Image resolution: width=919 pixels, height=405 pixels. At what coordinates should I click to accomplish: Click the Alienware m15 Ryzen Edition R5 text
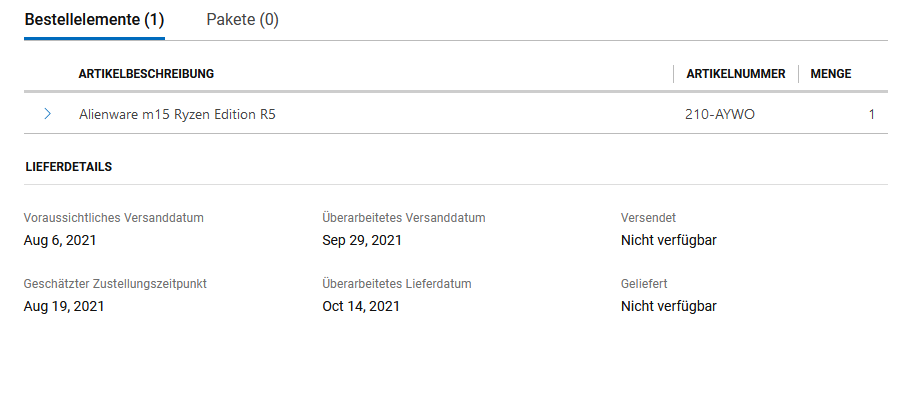(177, 114)
